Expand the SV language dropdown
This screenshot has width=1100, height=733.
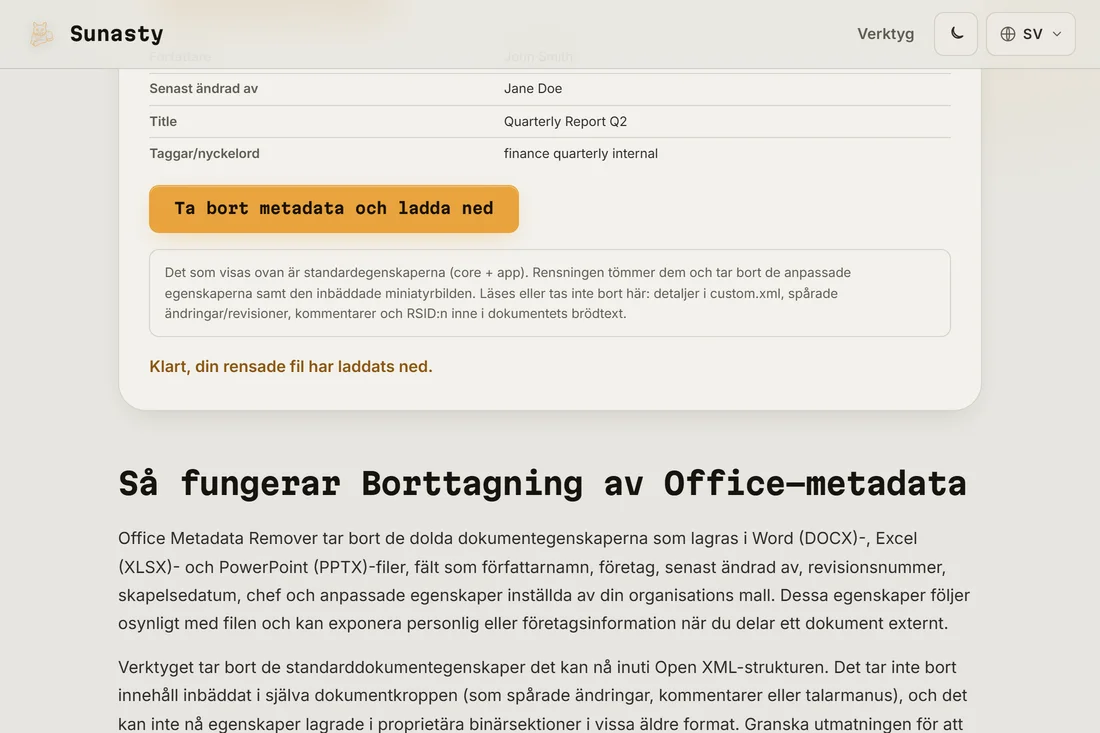1031,34
